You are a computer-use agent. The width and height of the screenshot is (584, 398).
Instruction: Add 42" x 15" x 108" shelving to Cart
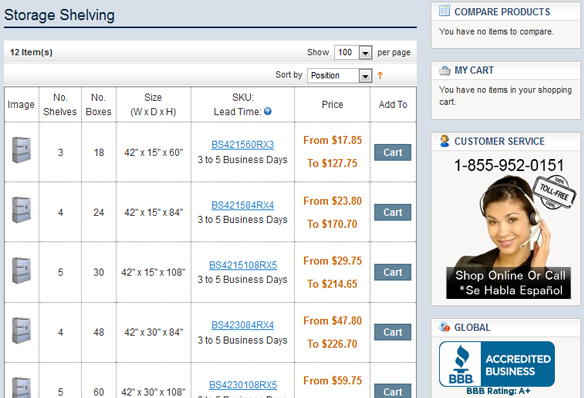[393, 272]
